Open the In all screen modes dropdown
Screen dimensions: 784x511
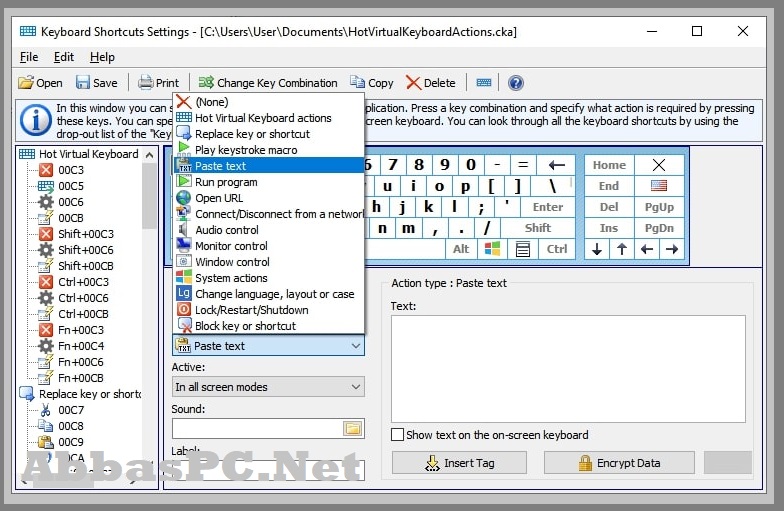pyautogui.click(x=268, y=387)
